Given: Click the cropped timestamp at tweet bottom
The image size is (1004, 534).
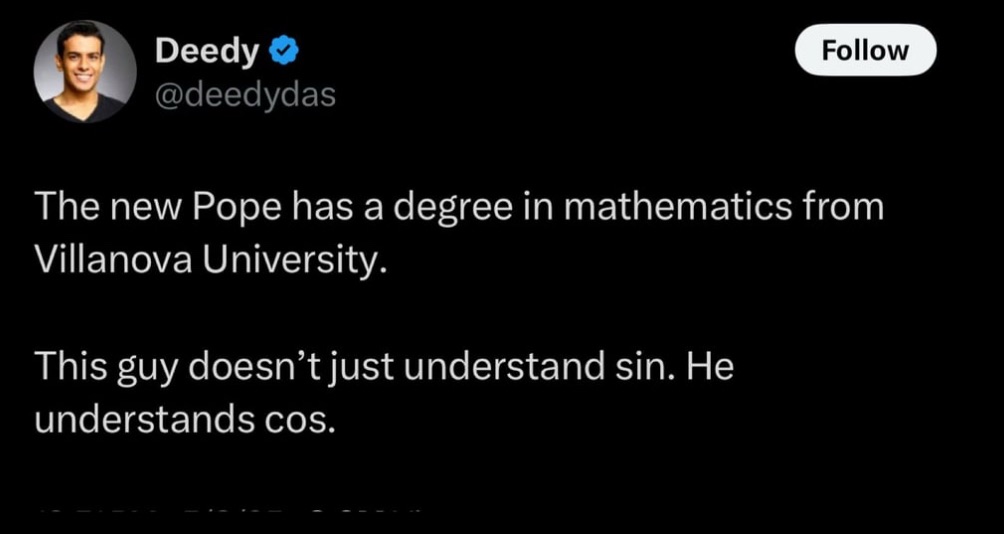Looking at the screenshot, I should pyautogui.click(x=231, y=509).
